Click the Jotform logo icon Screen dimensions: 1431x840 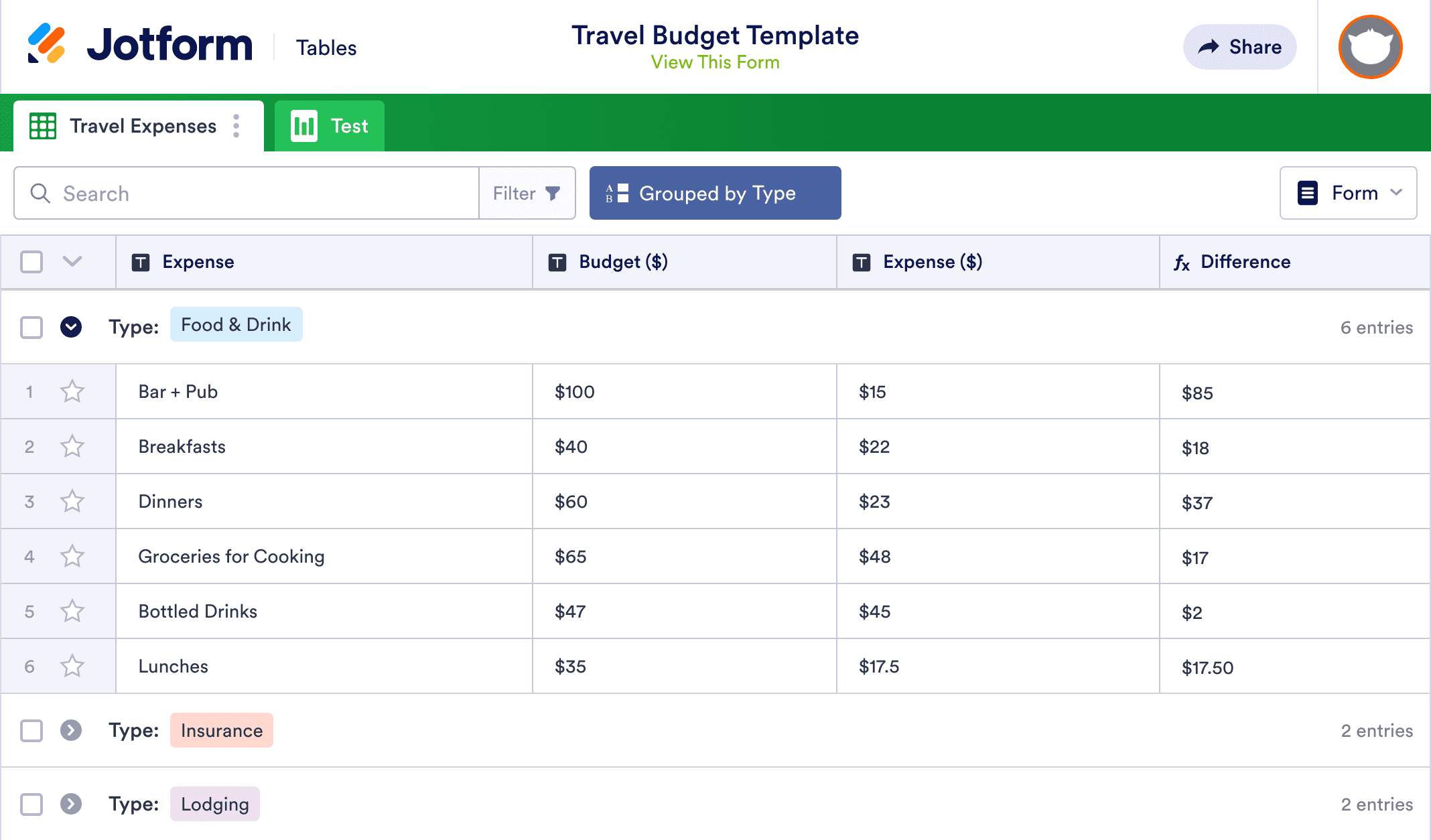[x=46, y=44]
